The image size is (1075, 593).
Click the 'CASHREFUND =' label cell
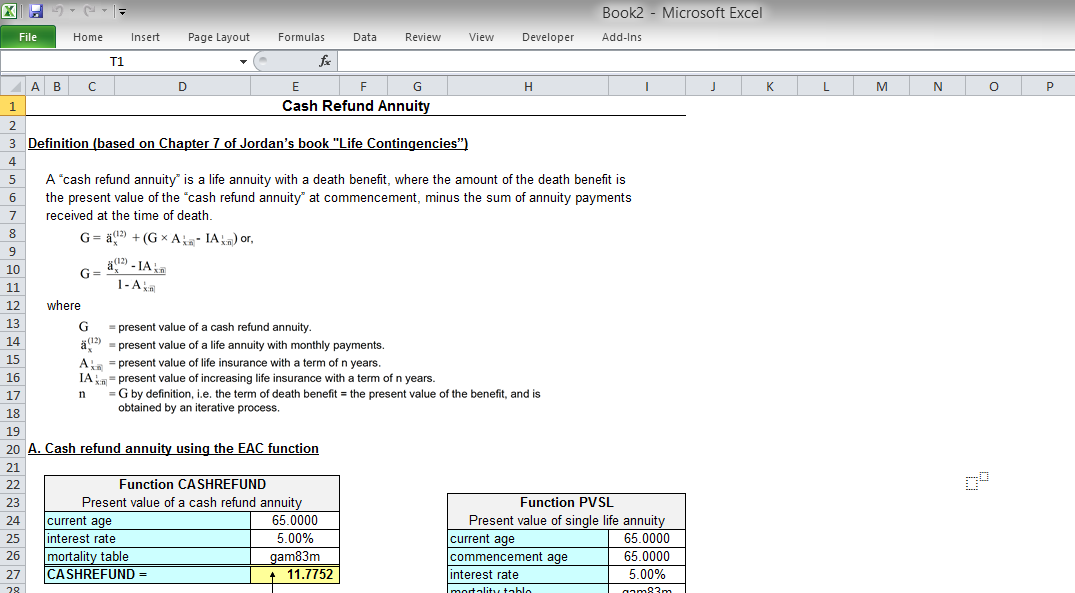(148, 574)
